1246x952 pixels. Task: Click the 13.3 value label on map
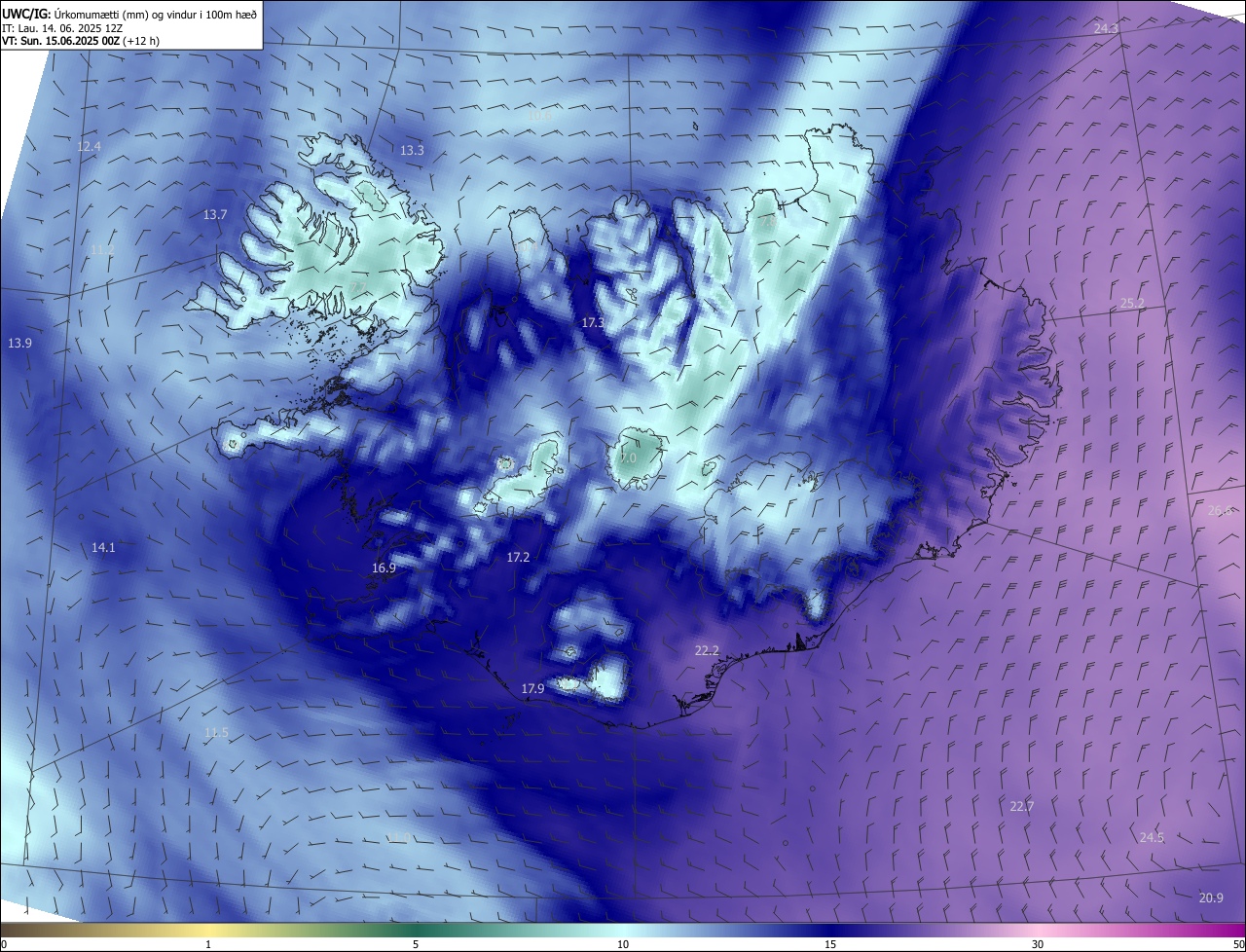[x=412, y=150]
